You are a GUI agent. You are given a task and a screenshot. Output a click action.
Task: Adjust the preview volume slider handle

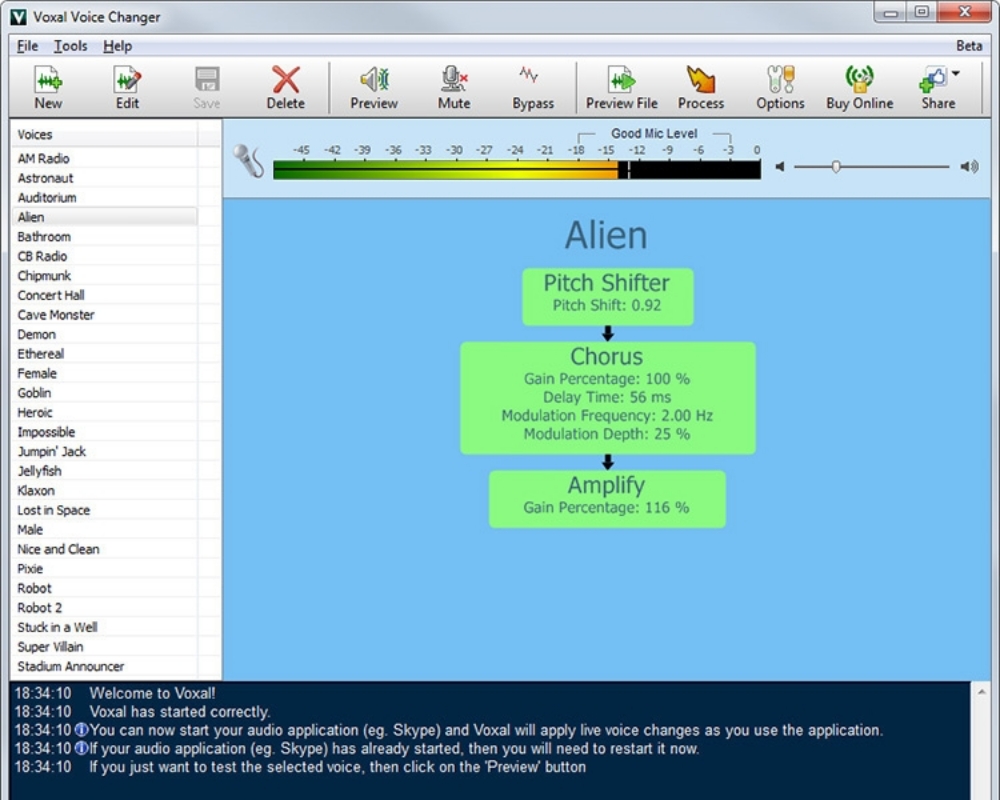point(835,167)
